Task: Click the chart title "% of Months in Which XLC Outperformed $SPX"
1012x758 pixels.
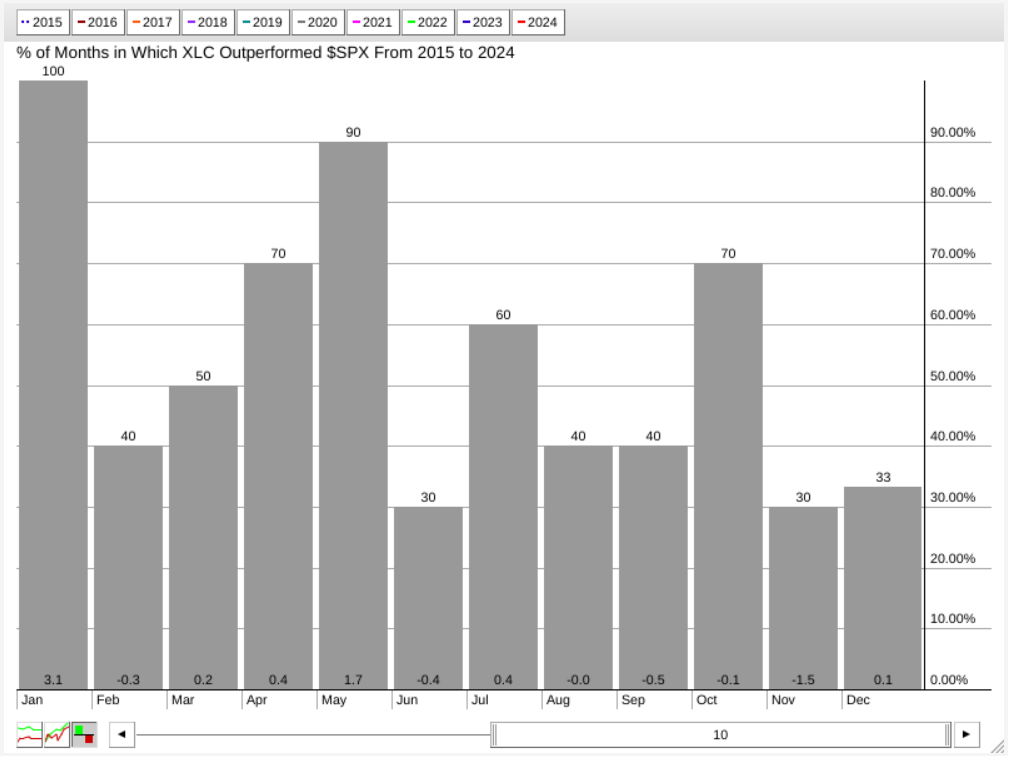Action: [194, 53]
